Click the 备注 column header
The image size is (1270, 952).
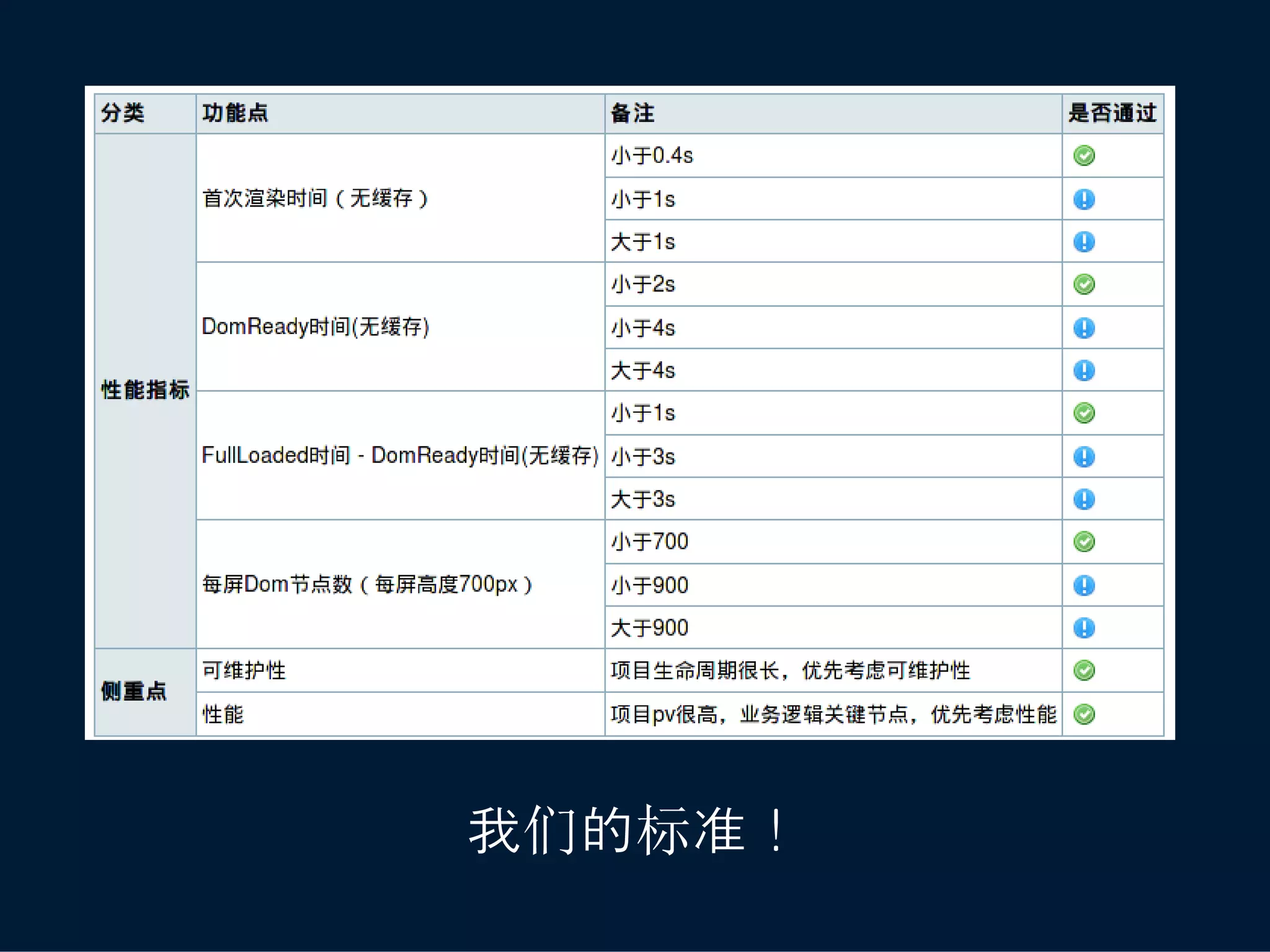(x=833, y=113)
